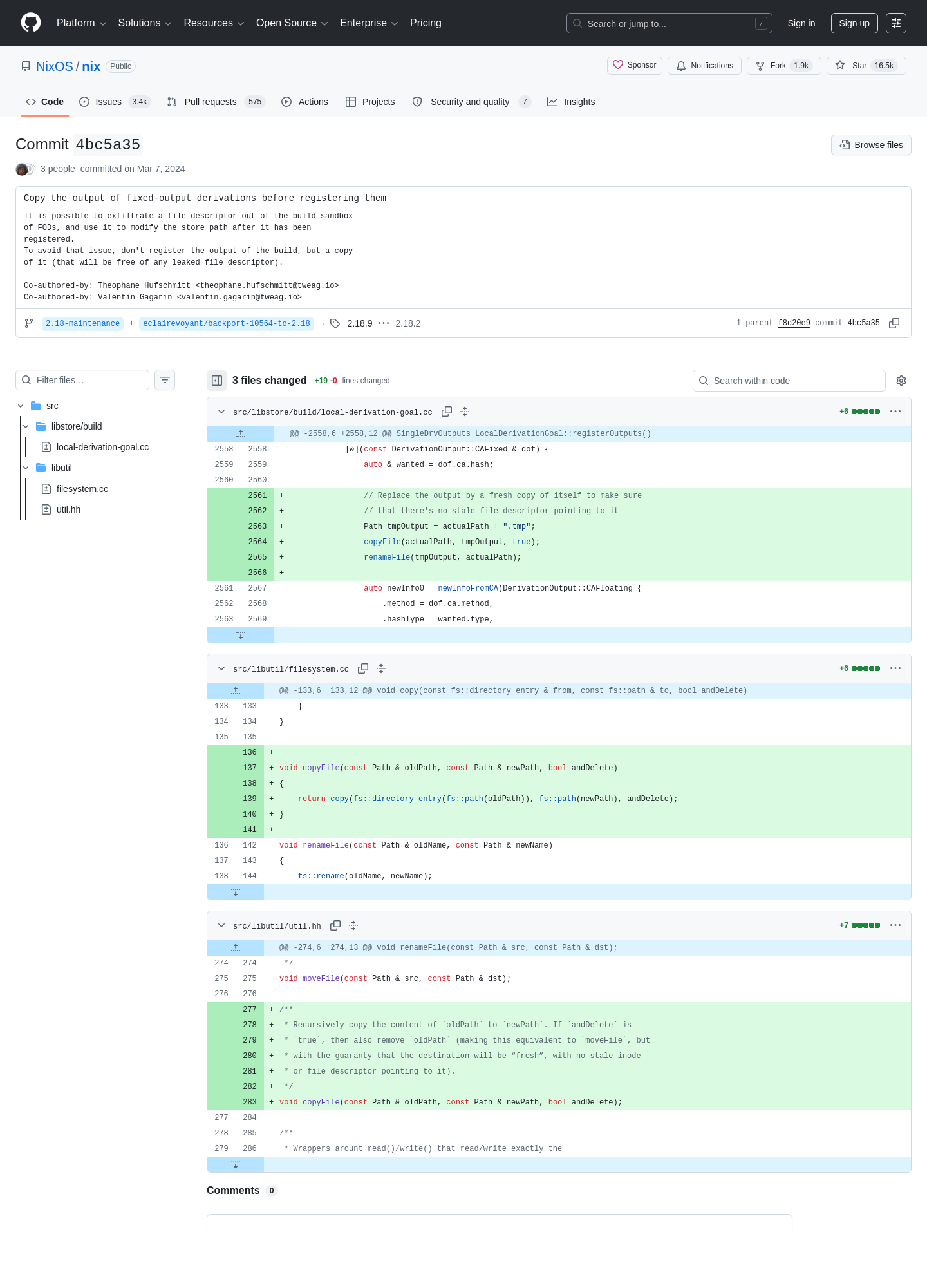This screenshot has height=1288, width=927.
Task: Expand up hidden lines above line 2558
Action: [241, 434]
